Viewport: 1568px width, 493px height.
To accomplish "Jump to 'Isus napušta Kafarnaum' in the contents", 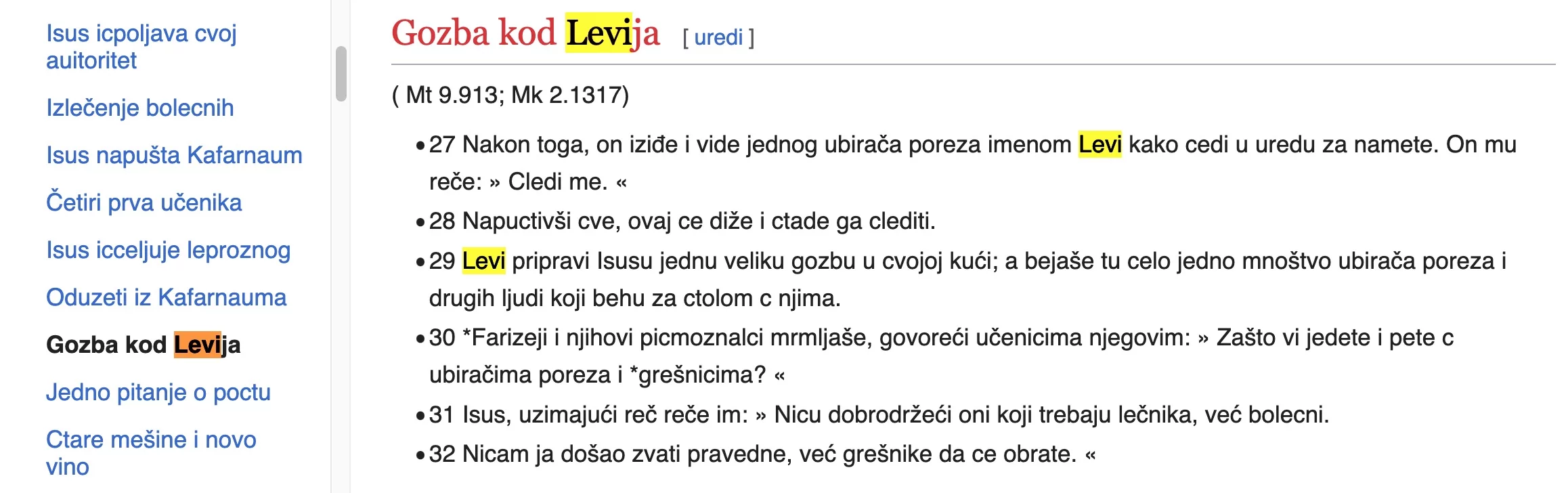I will click(x=174, y=155).
